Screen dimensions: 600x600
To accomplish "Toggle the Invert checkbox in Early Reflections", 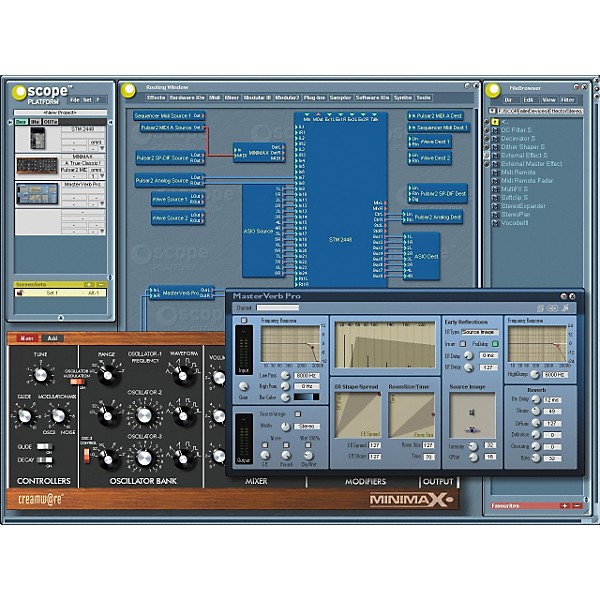I will point(463,344).
